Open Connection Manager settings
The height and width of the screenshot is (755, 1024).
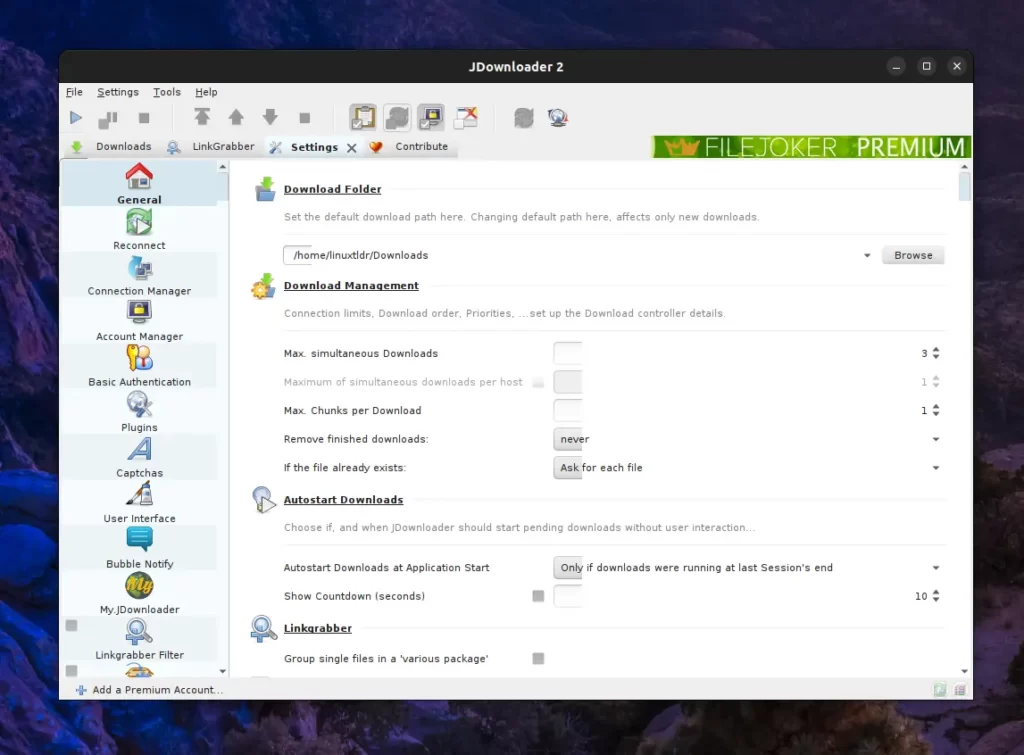click(x=139, y=275)
